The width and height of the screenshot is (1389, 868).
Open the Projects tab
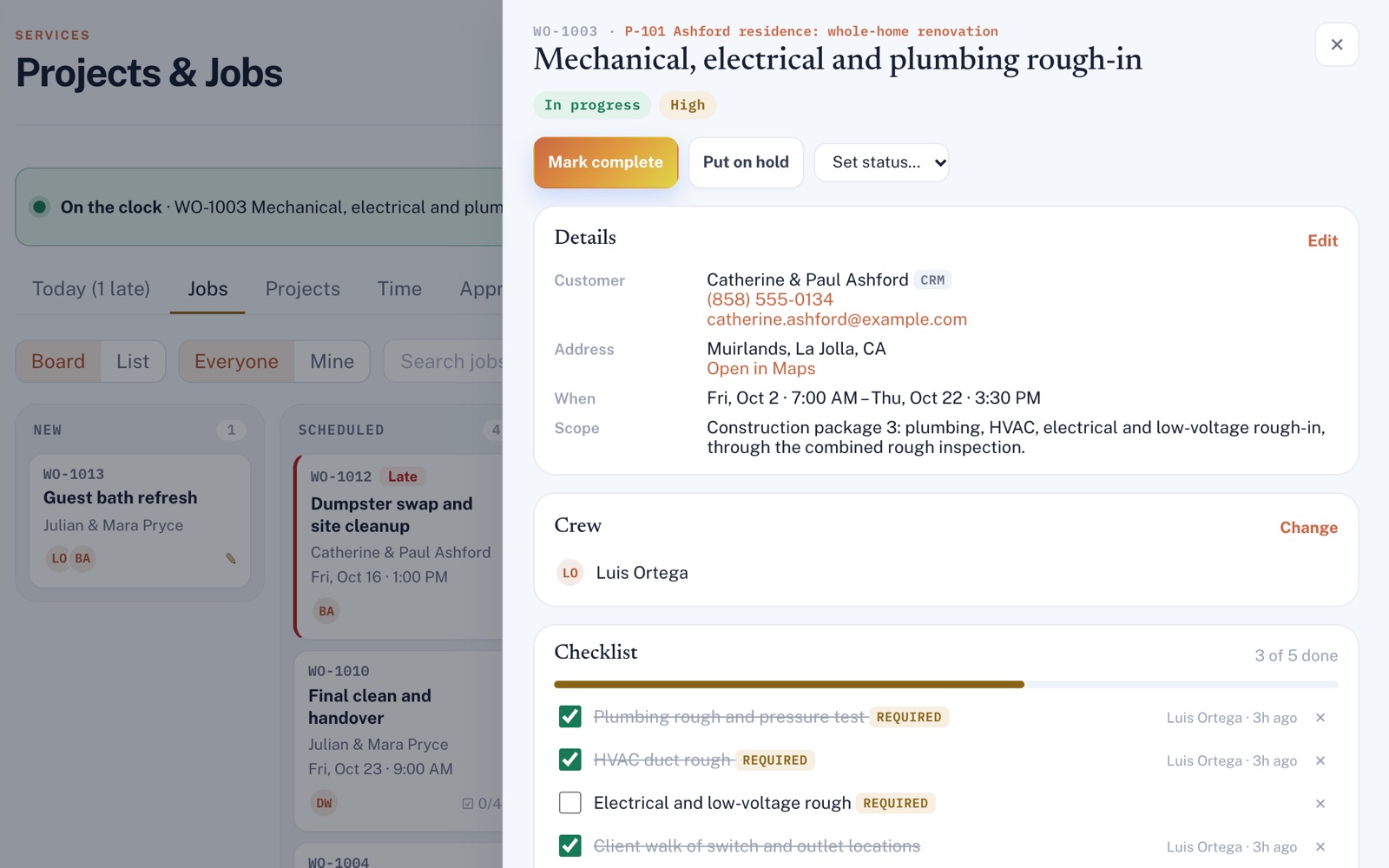(x=302, y=289)
